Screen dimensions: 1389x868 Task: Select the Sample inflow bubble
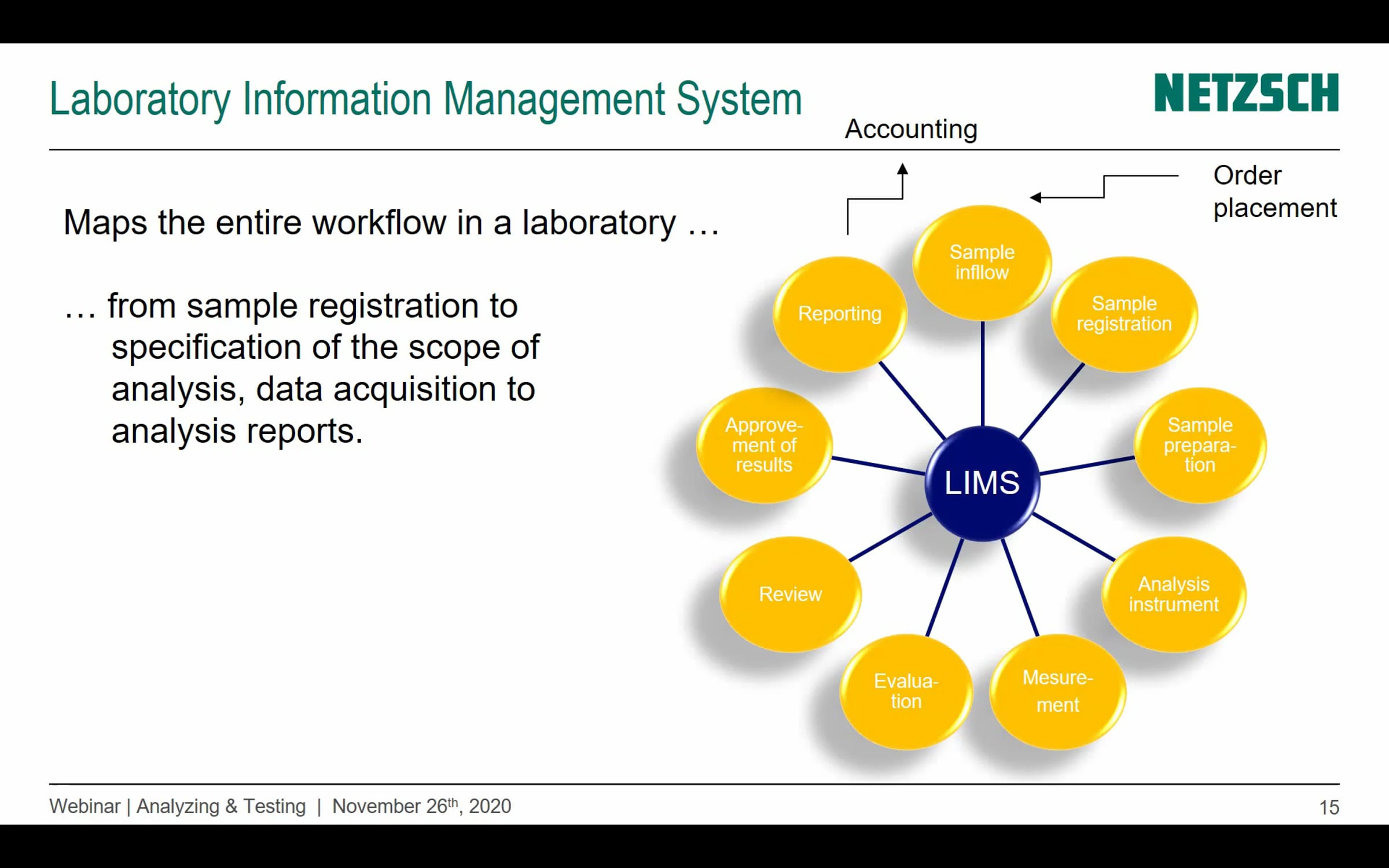(x=982, y=262)
